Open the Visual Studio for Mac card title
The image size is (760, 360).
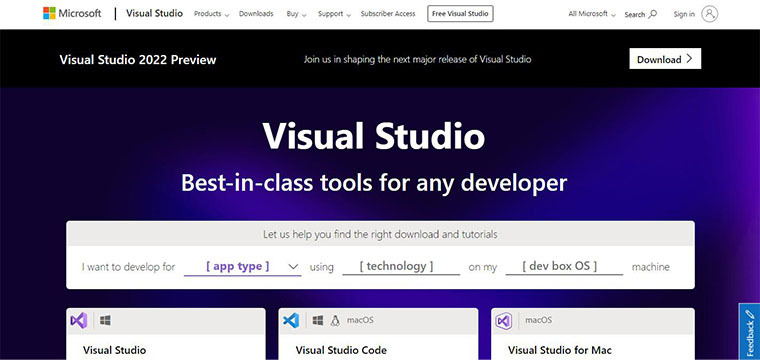pyautogui.click(x=560, y=350)
